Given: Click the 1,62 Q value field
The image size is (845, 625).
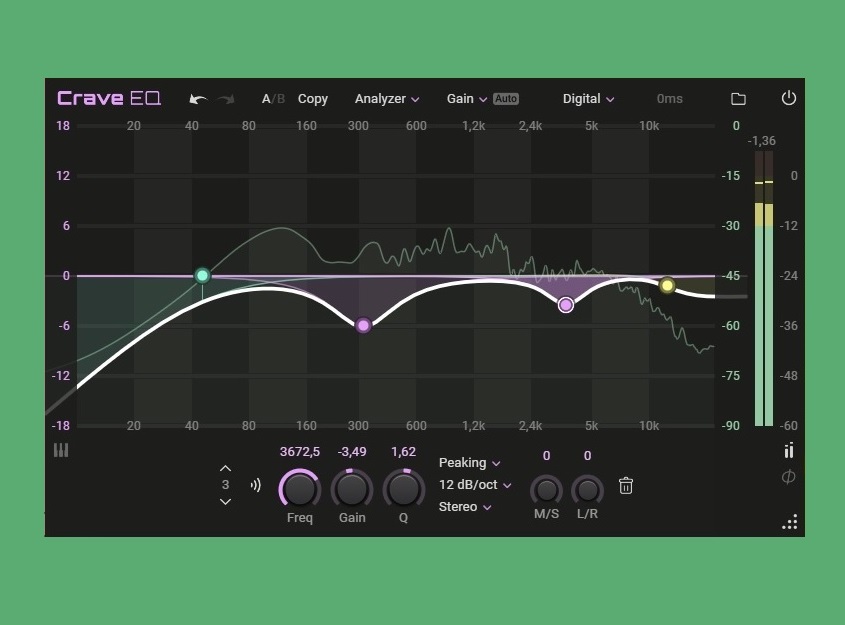Looking at the screenshot, I should [x=403, y=452].
